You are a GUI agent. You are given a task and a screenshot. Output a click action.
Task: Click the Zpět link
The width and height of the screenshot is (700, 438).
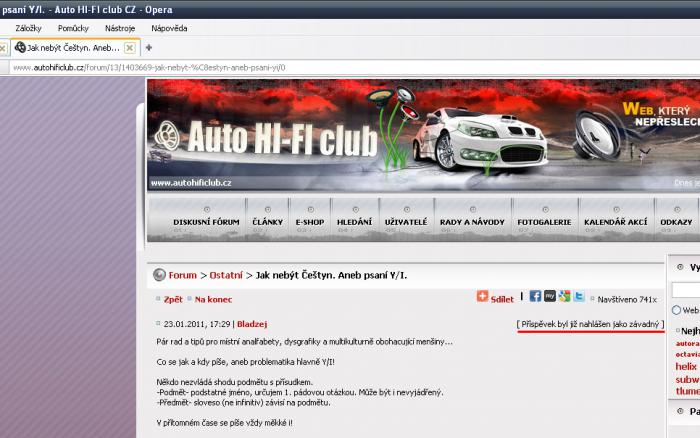pyautogui.click(x=173, y=299)
